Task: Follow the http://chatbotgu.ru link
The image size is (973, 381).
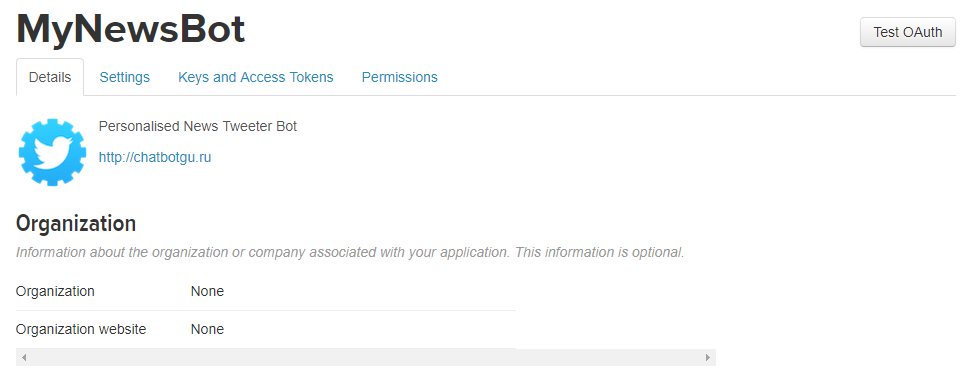Action: 155,158
